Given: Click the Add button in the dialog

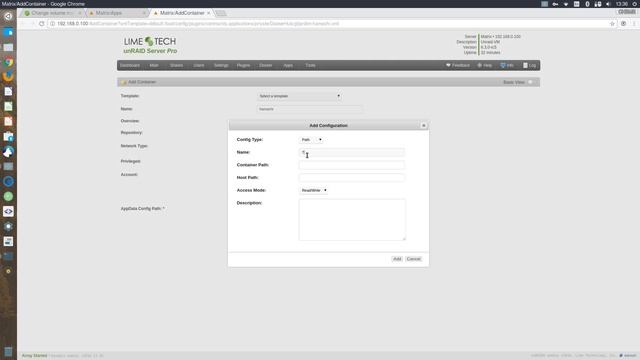Looking at the screenshot, I should [x=397, y=259].
